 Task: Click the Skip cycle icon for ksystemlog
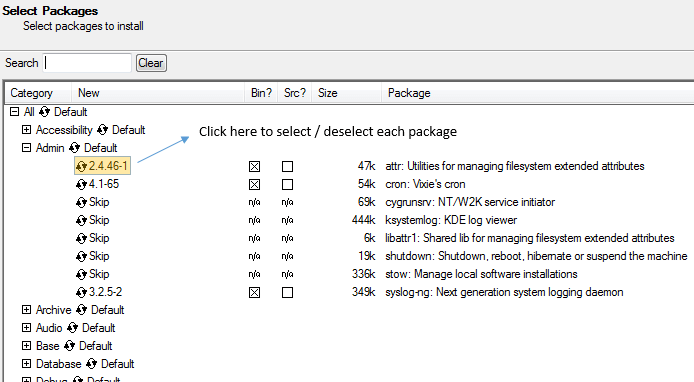[x=81, y=220]
